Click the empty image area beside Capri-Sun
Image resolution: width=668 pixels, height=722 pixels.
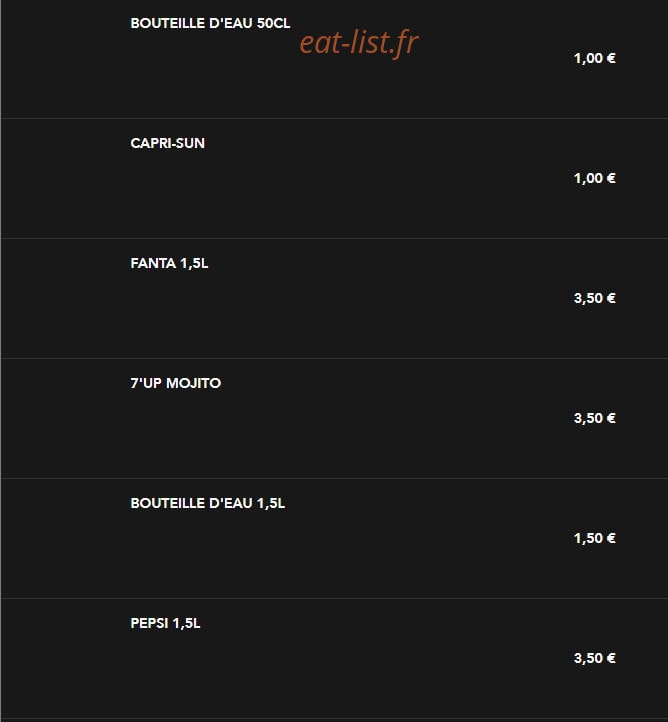pyautogui.click(x=64, y=179)
